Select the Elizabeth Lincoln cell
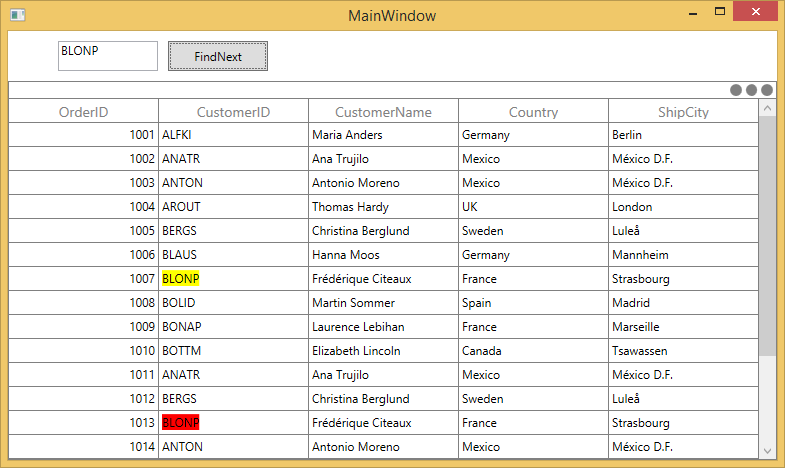Viewport: 785px width, 468px height. (383, 351)
